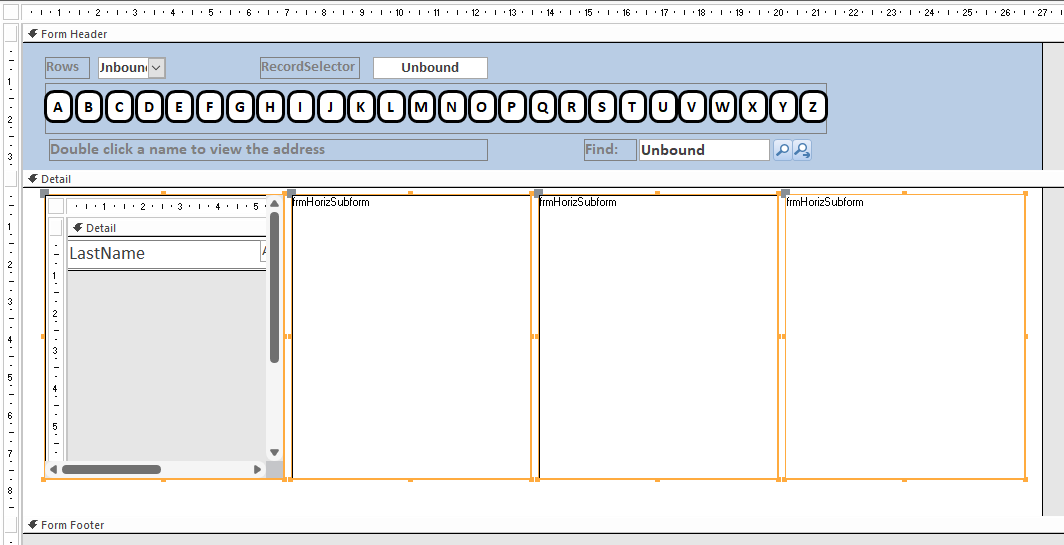Viewport: 1064px width, 545px height.
Task: Click the letter B button
Action: (x=89, y=107)
